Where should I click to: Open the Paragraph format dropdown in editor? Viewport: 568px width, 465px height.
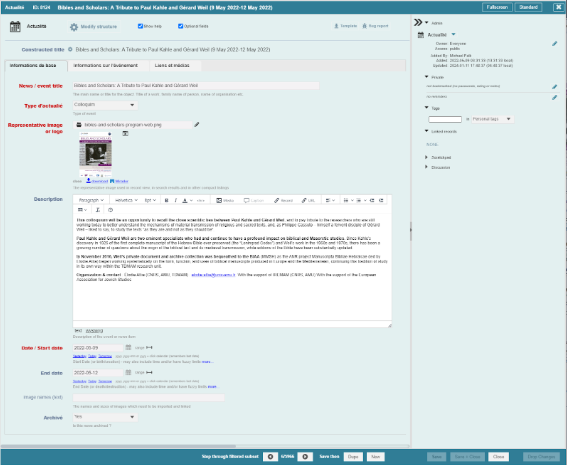[x=91, y=200]
